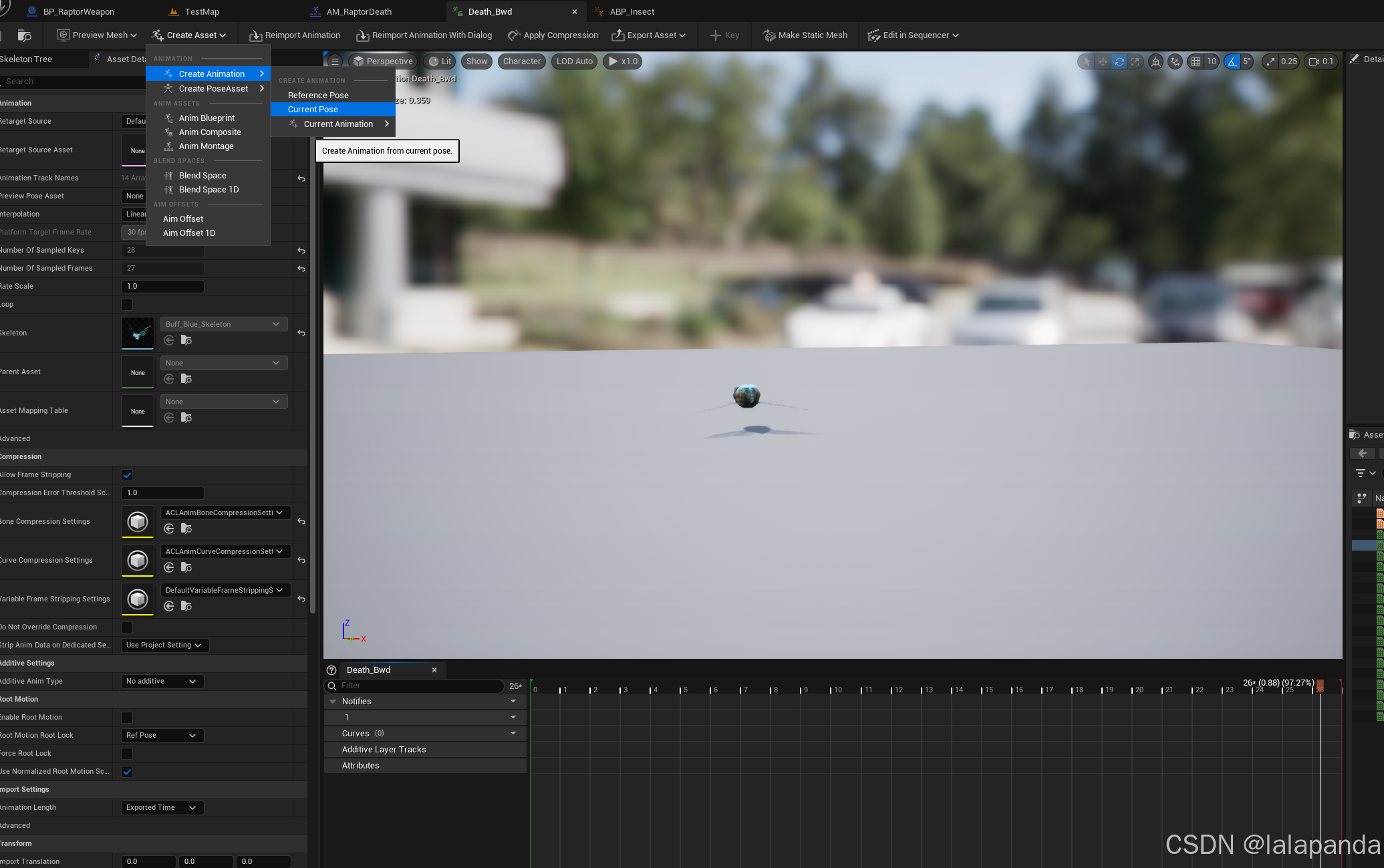Click the Show viewport button
Screen dimensions: 1384x868
[x=476, y=61]
